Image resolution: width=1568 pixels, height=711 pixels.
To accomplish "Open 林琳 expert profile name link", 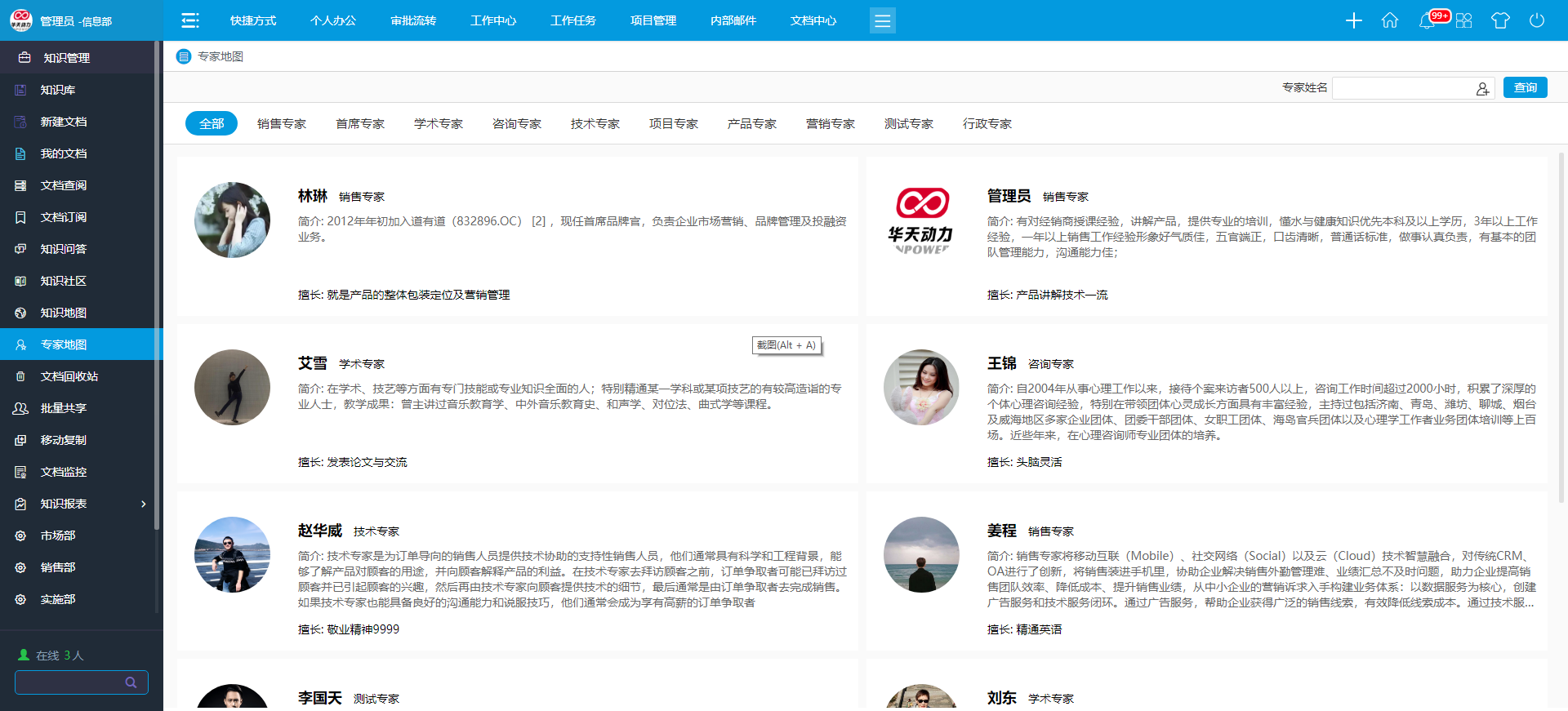I will (x=312, y=196).
